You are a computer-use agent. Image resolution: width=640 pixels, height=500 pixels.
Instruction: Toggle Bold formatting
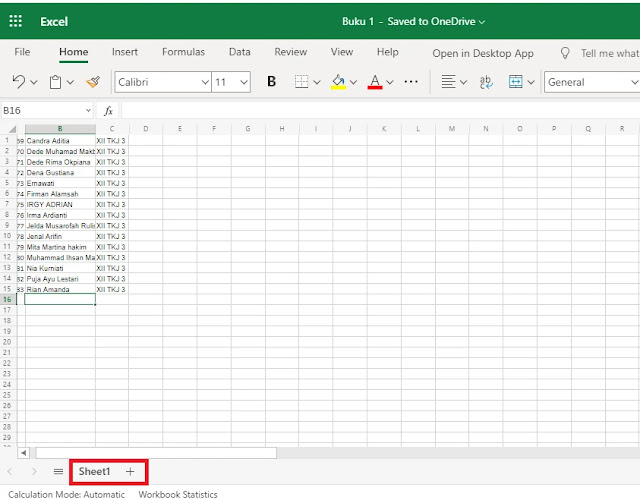(271, 82)
